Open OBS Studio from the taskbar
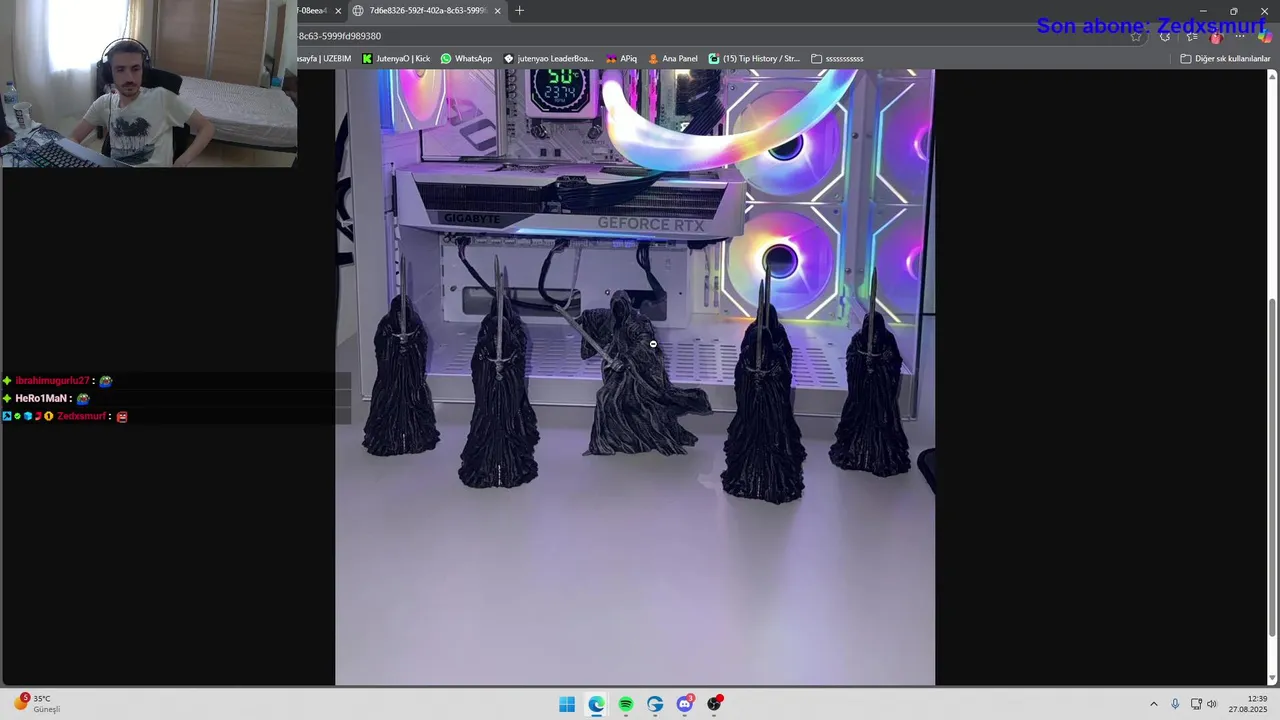1280x720 pixels. coord(714,704)
